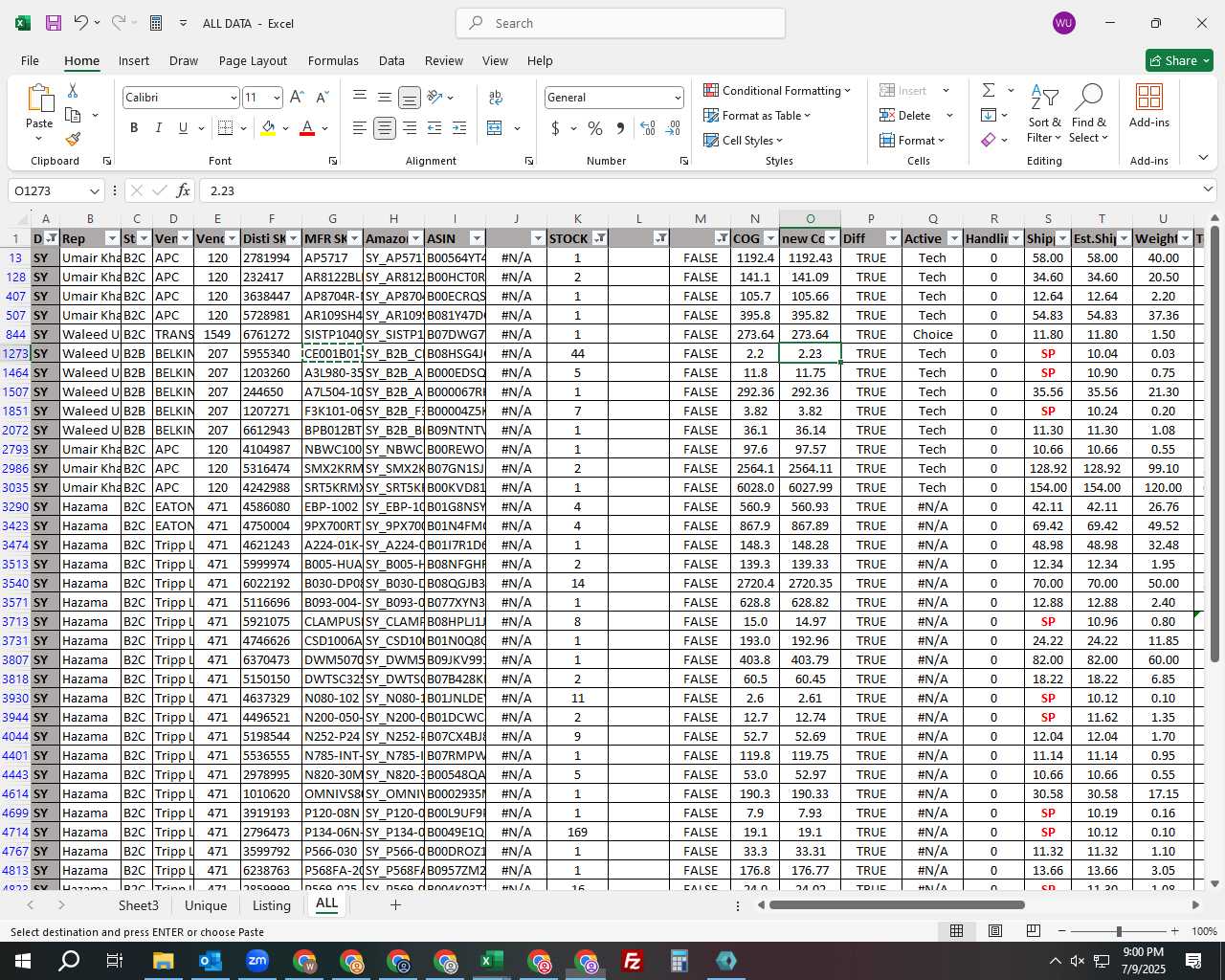
Task: Open the File menu
Action: (30, 60)
